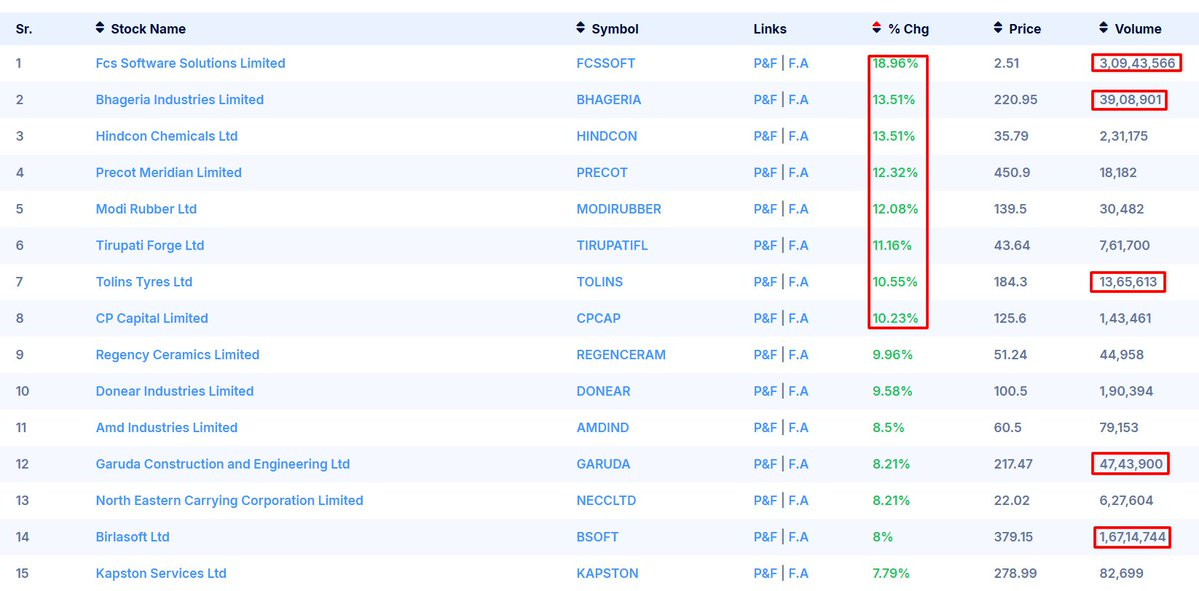
Task: Click the TOLINS symbol link
Action: (600, 282)
